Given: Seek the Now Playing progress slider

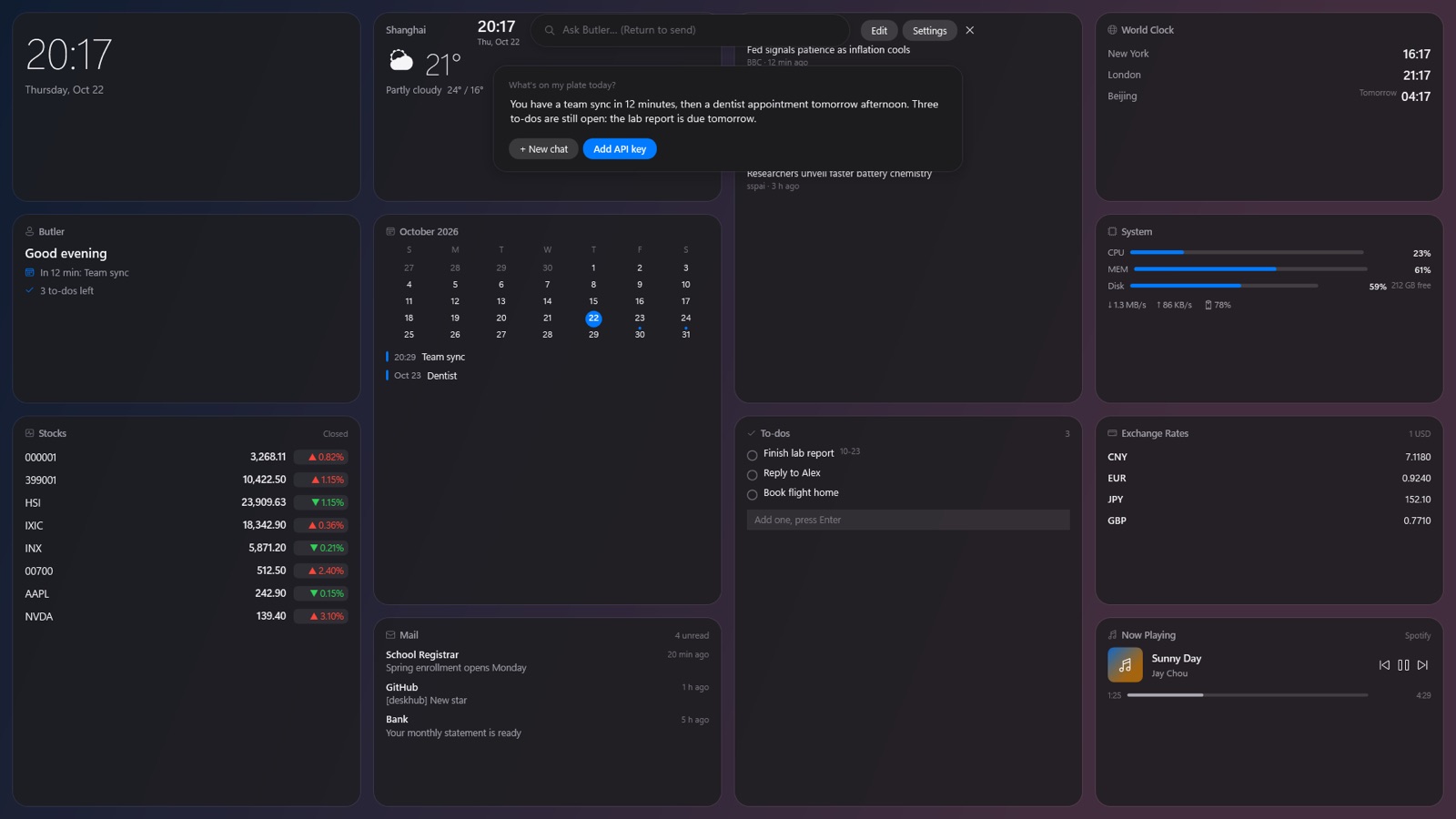Looking at the screenshot, I should (x=1247, y=695).
